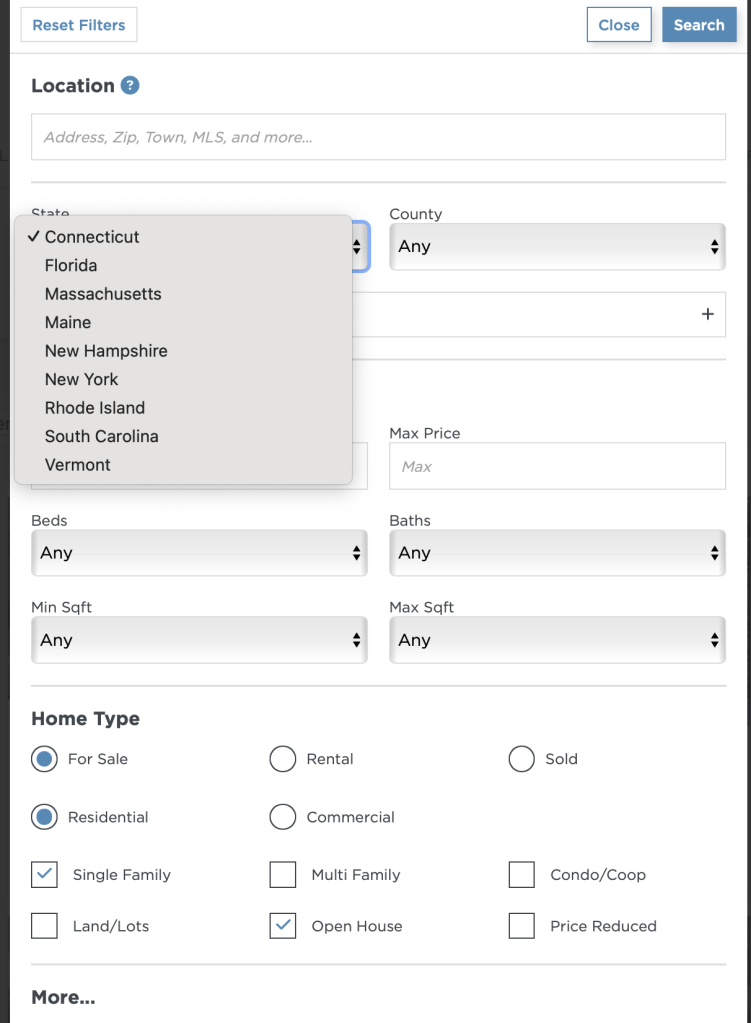The image size is (751, 1023).
Task: Expand the Baths dropdown
Action: [x=557, y=553]
